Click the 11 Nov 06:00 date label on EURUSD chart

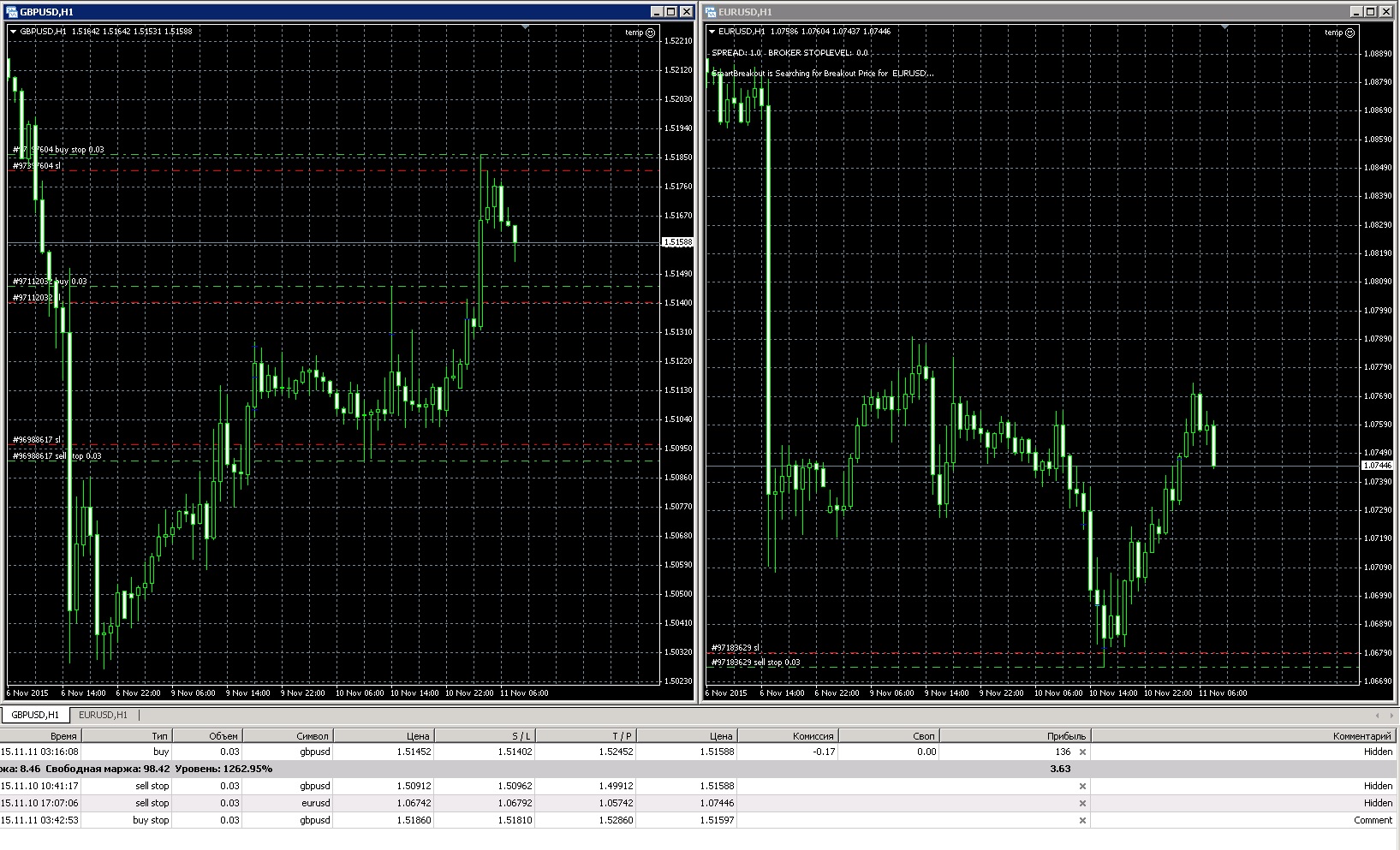click(x=1223, y=693)
